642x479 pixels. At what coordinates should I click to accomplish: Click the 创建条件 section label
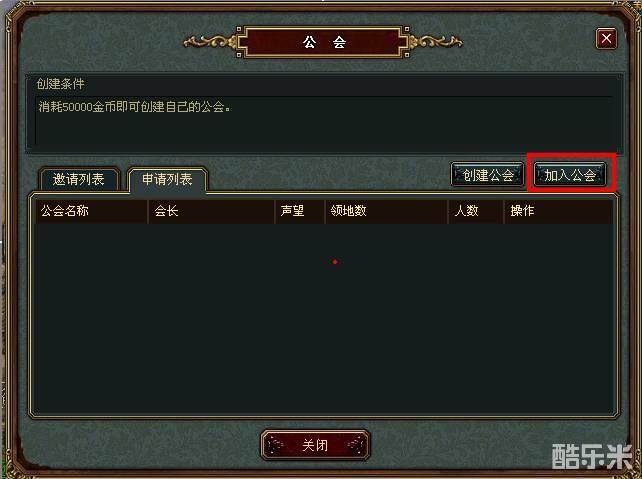60,84
